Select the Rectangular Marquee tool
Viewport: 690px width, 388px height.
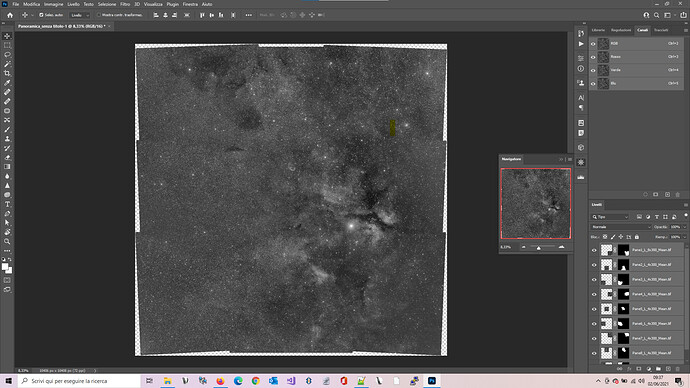click(7, 45)
